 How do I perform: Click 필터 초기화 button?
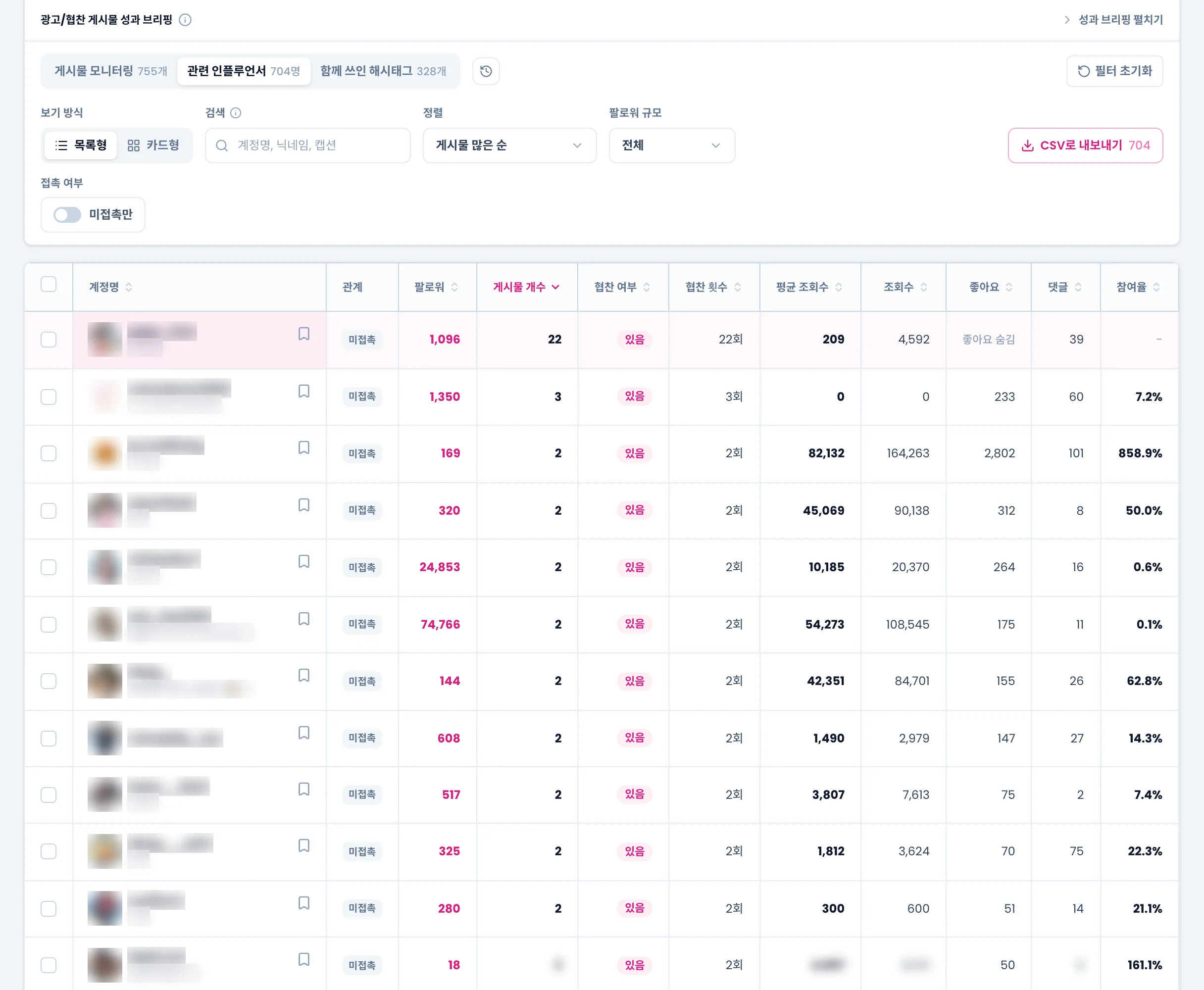click(x=1114, y=71)
